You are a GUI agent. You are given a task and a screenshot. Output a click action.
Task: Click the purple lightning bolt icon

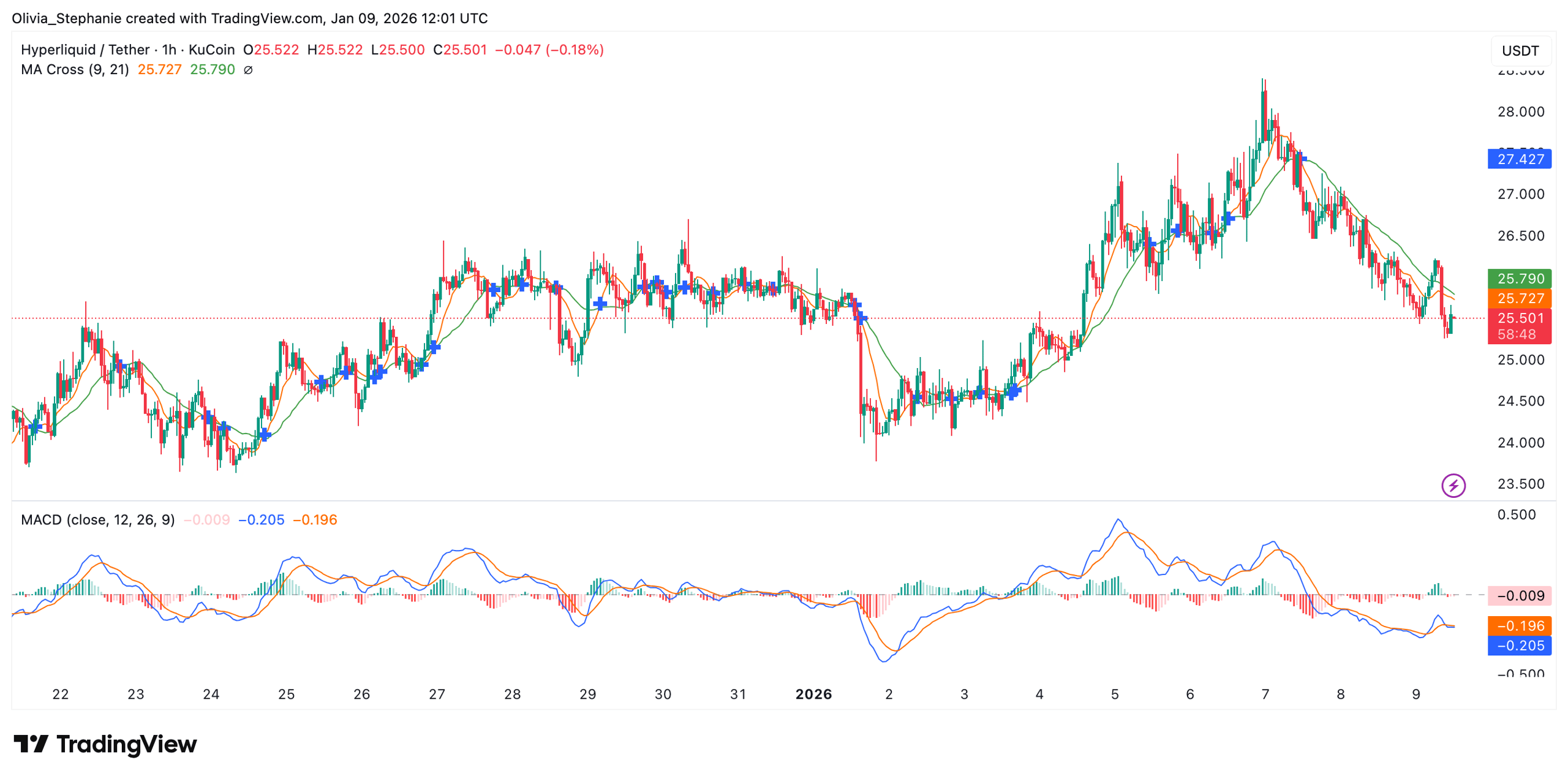click(x=1452, y=486)
